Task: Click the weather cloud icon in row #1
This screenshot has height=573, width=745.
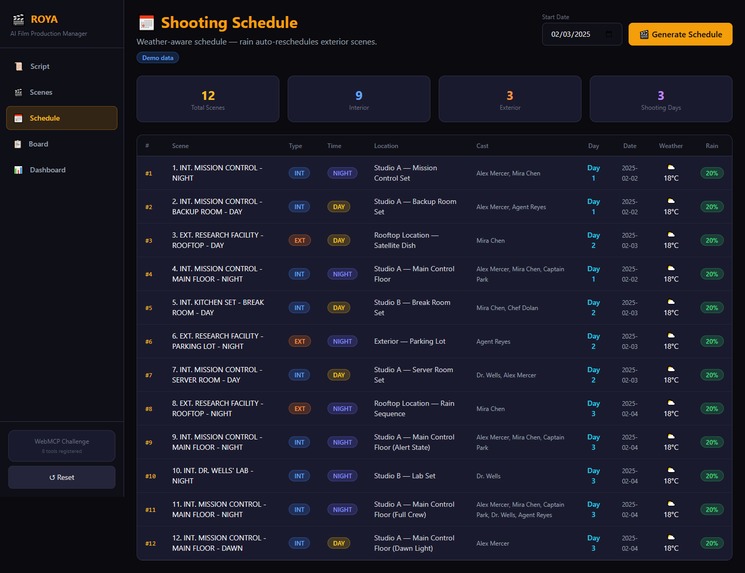Action: (x=671, y=167)
